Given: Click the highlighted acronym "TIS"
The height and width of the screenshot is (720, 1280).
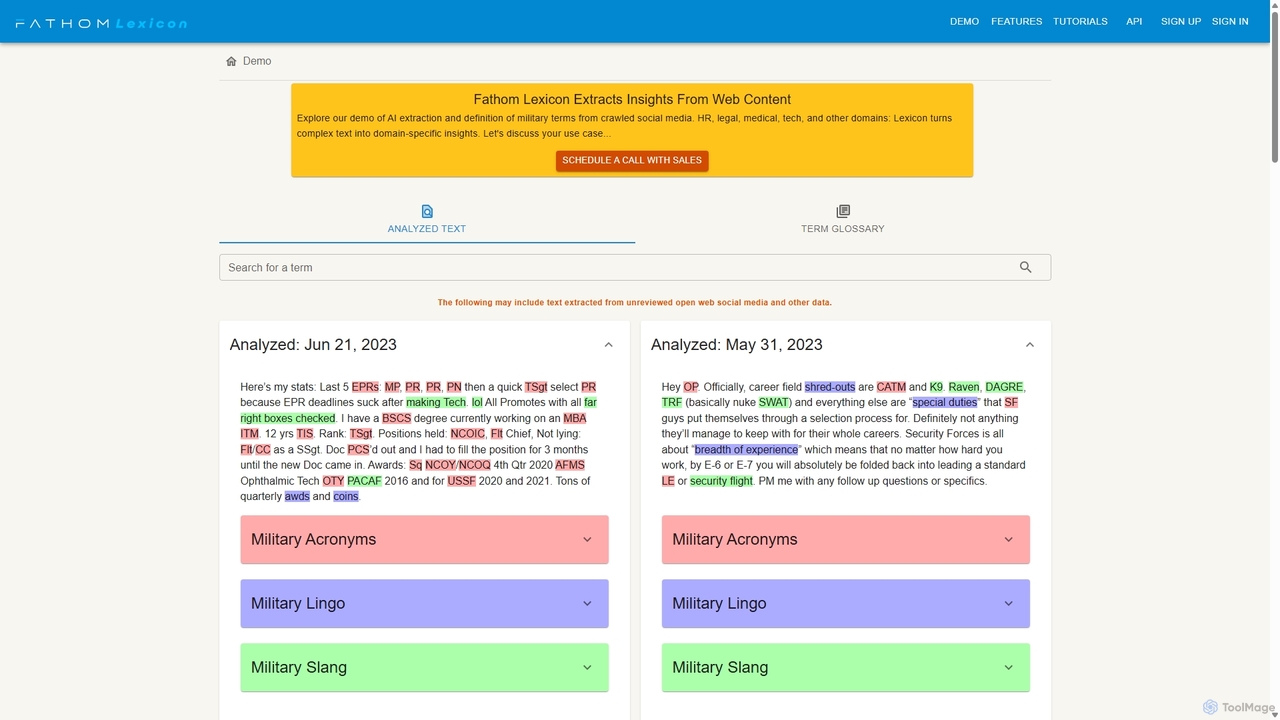Looking at the screenshot, I should (x=304, y=434).
